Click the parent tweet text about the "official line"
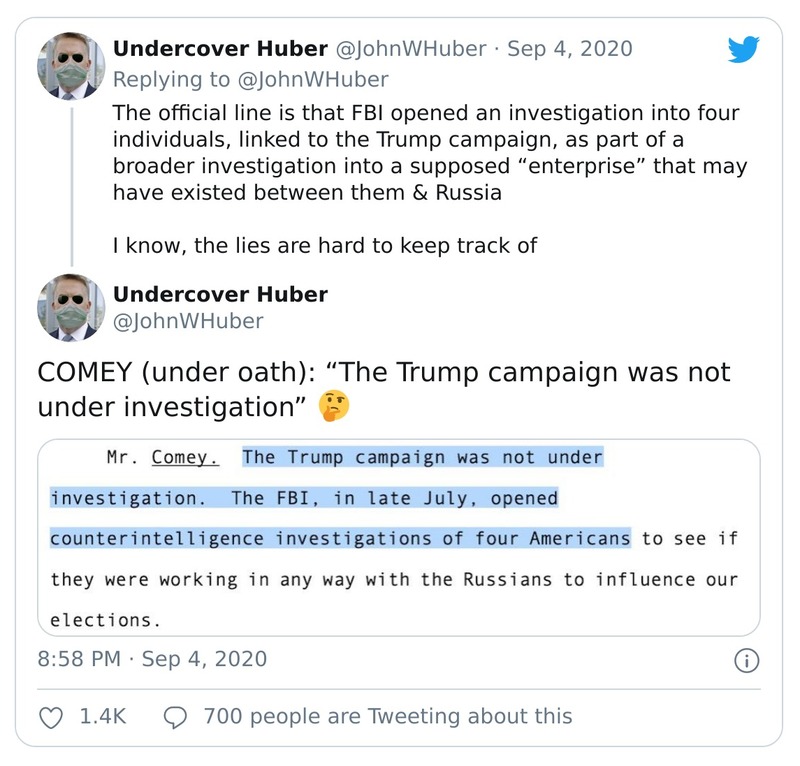 429,151
